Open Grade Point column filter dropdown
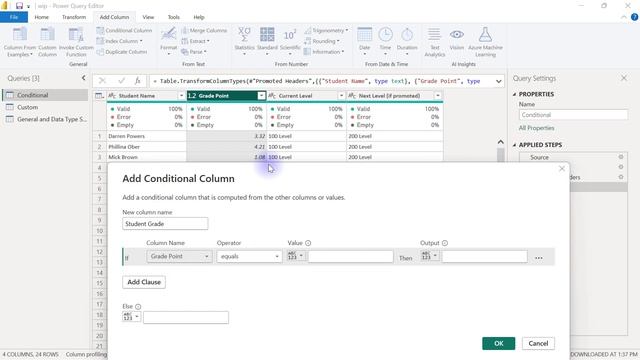The width and height of the screenshot is (640, 360). tap(261, 96)
